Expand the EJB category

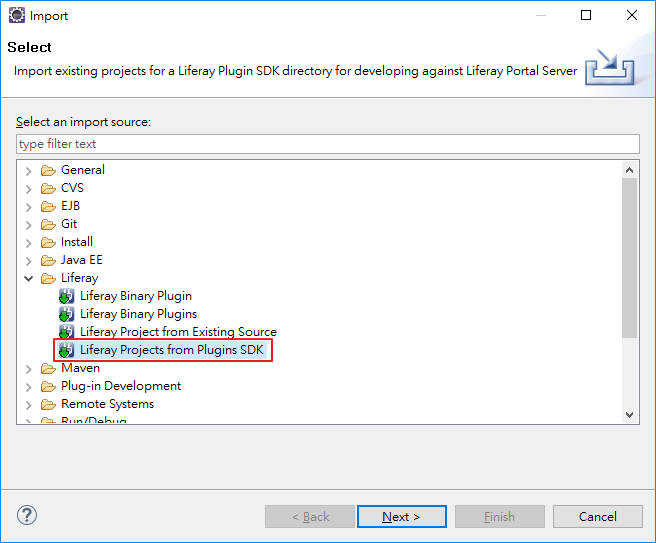pyautogui.click(x=28, y=207)
